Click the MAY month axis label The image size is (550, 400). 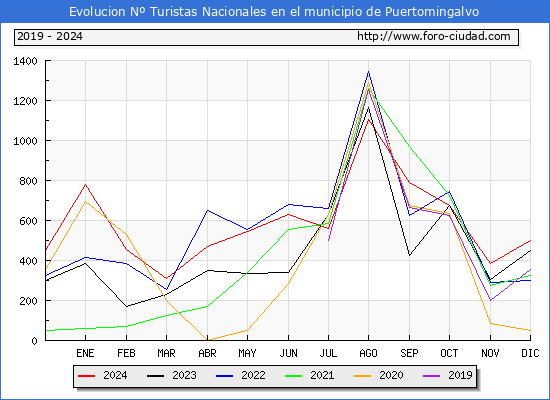tap(247, 353)
